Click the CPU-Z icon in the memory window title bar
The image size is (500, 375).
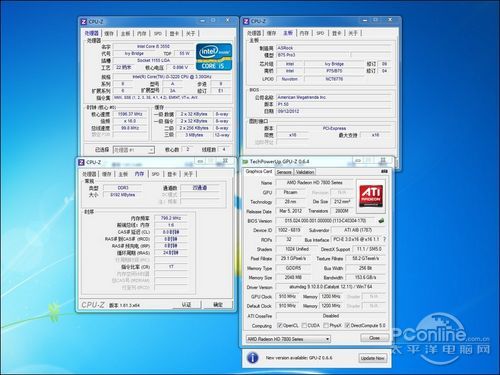pos(81,162)
